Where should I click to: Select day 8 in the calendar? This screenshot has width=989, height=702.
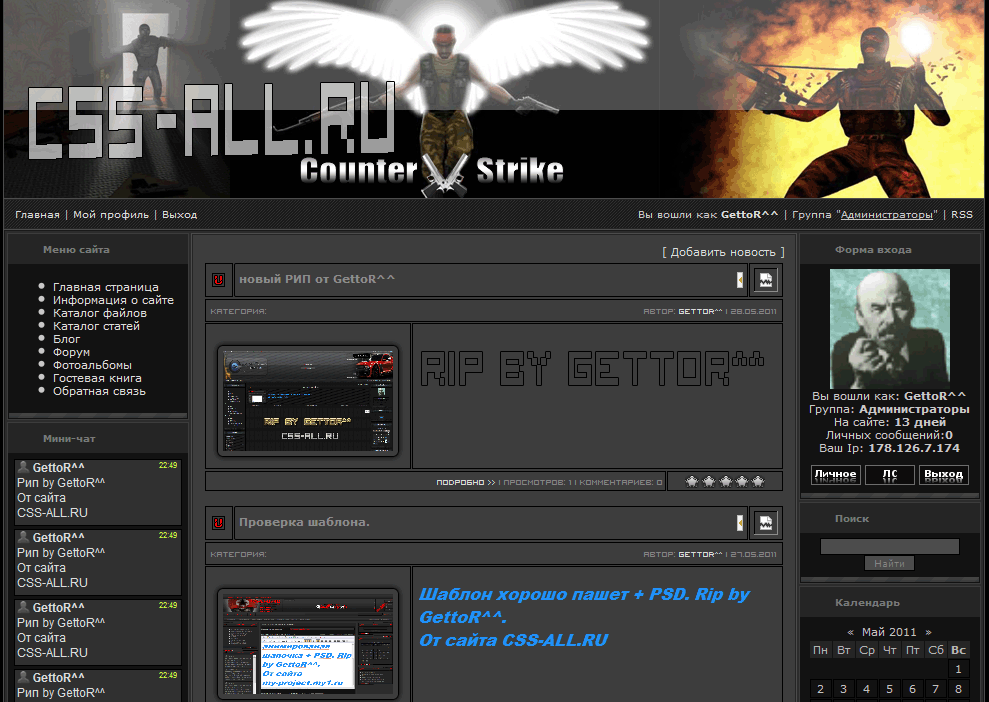pyautogui.click(x=959, y=689)
